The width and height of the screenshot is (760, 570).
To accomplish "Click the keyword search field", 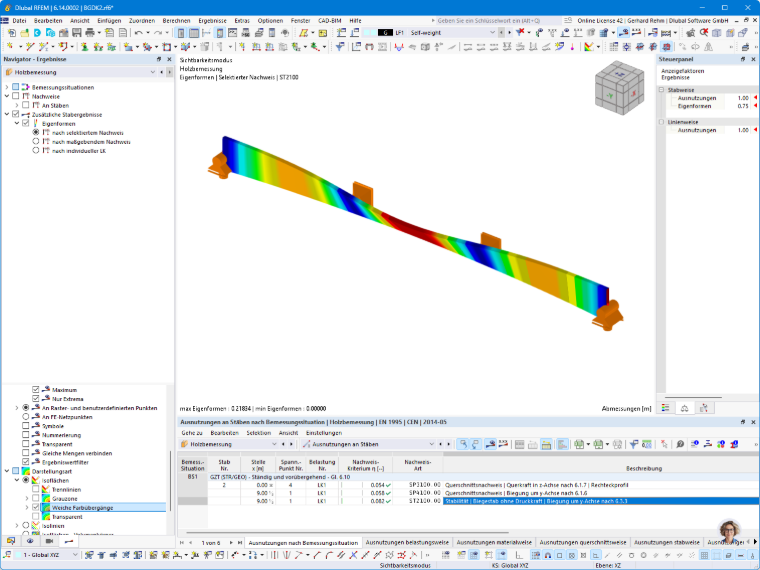I will [x=498, y=20].
